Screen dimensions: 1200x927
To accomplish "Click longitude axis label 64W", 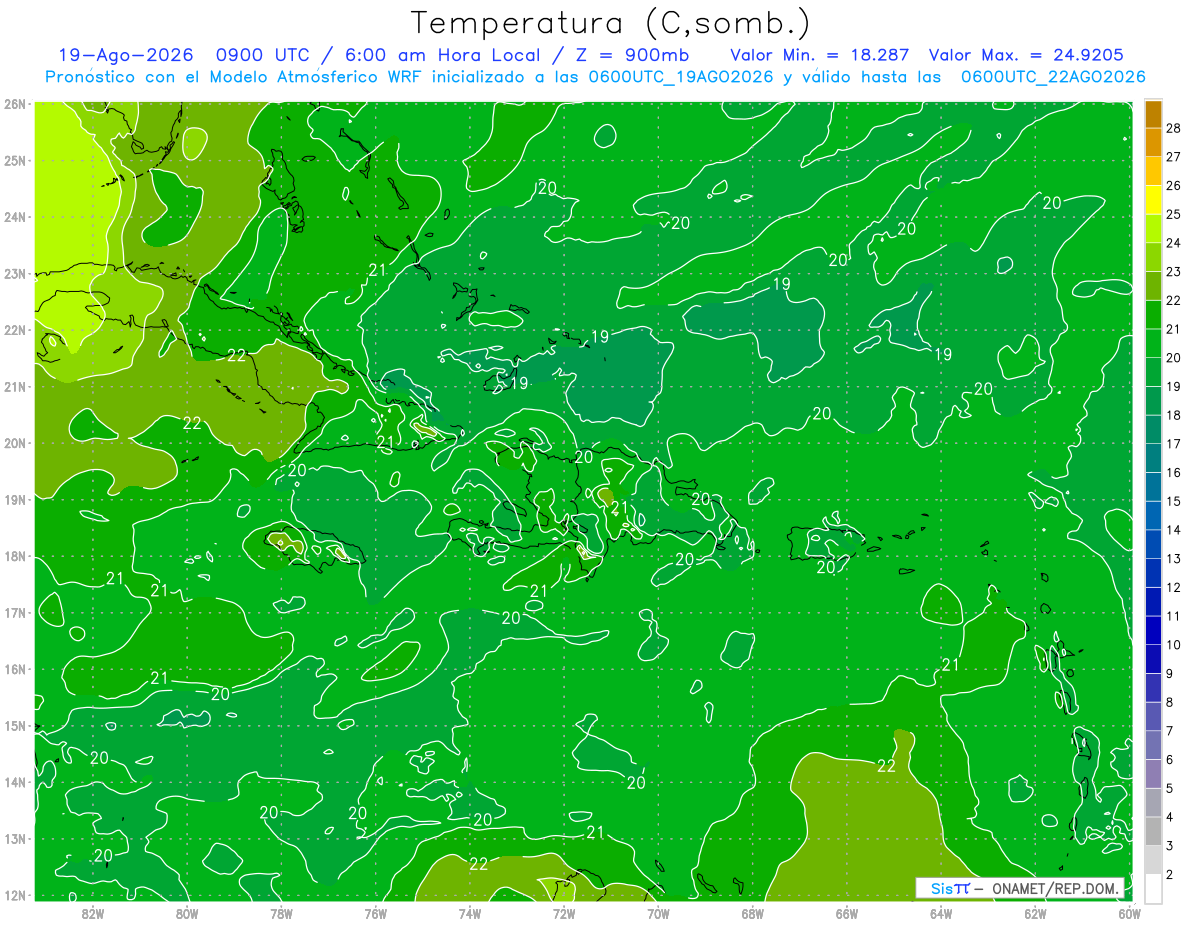I will [941, 913].
